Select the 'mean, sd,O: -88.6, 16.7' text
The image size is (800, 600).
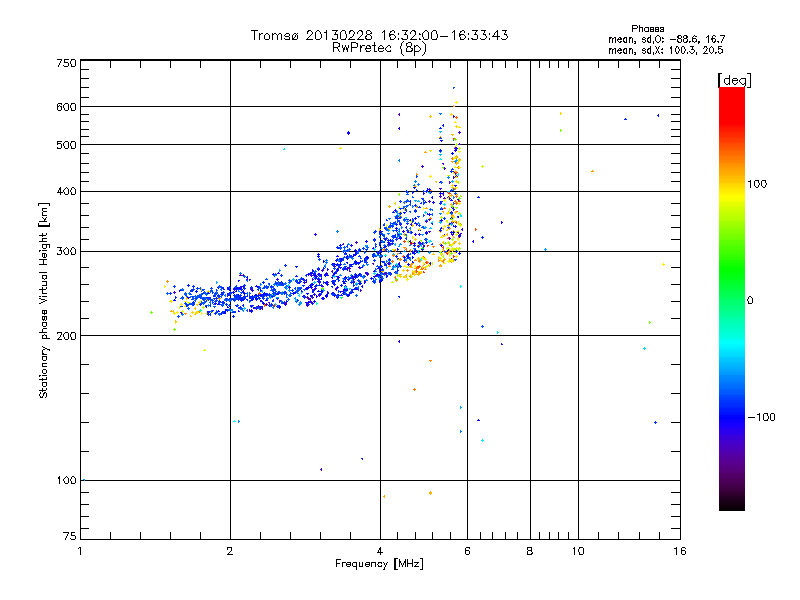click(x=666, y=39)
